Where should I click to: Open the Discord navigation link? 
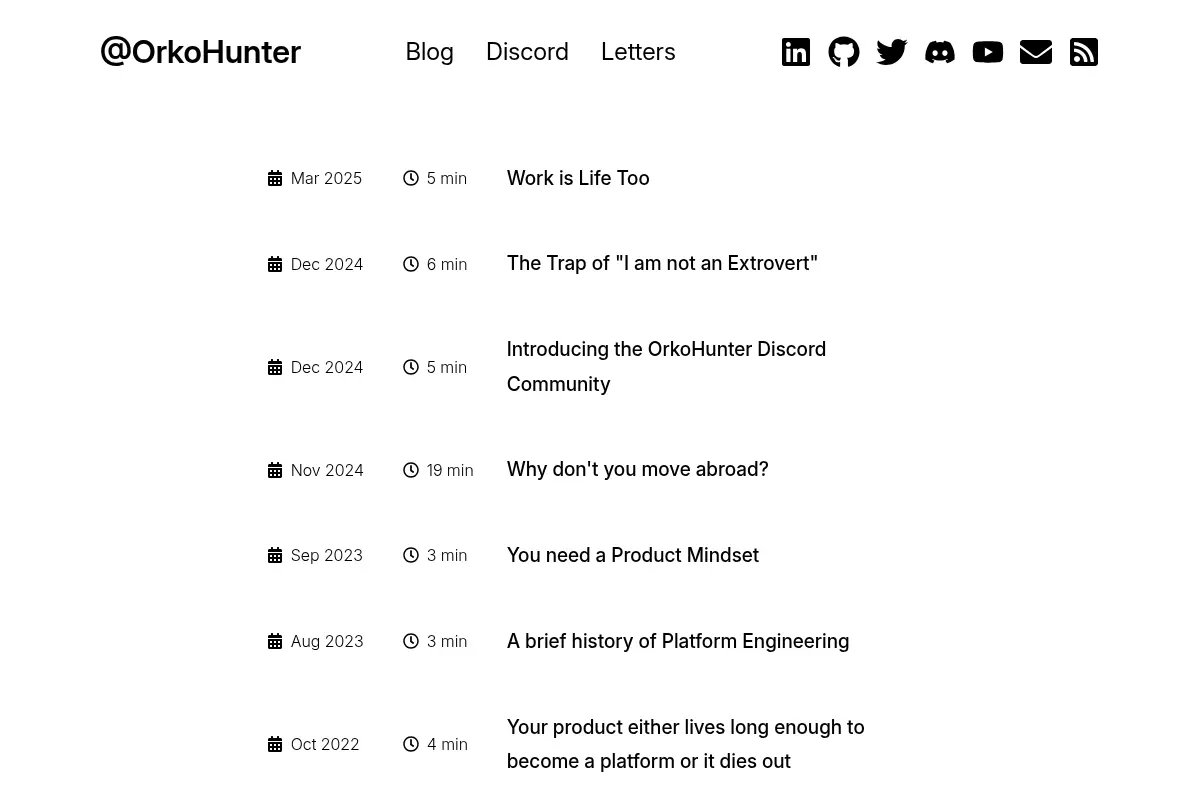(x=527, y=52)
